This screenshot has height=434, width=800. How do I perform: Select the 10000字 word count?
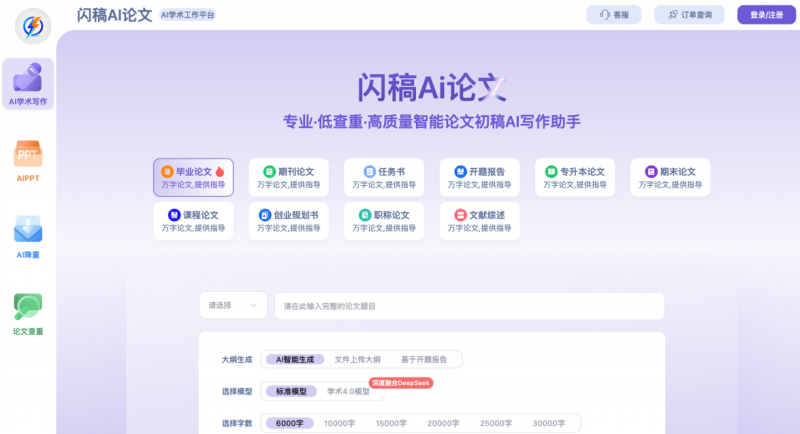[x=340, y=423]
